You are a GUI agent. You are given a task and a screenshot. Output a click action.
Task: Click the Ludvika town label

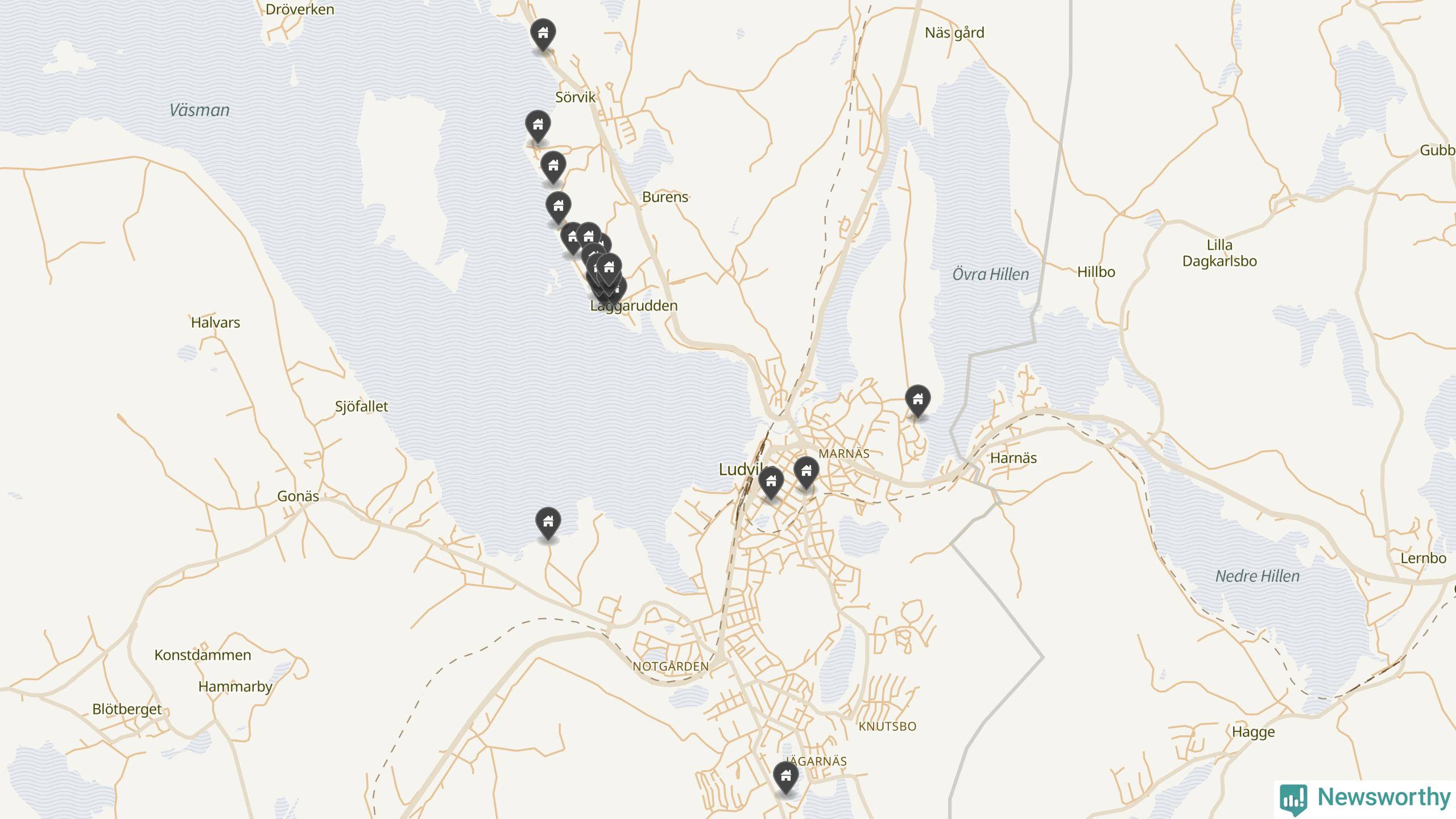click(x=739, y=469)
